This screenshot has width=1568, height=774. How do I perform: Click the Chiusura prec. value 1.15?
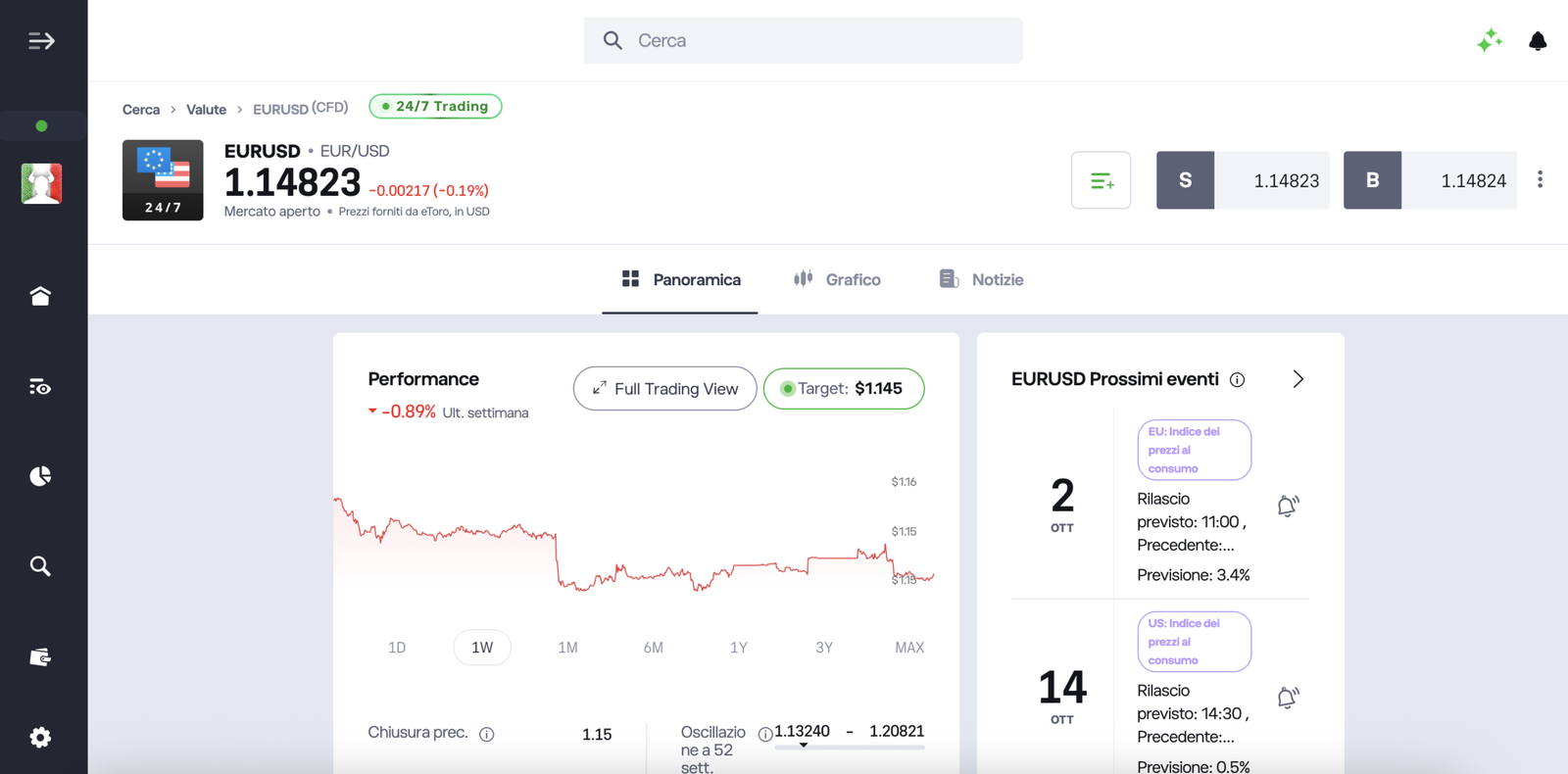(597, 735)
